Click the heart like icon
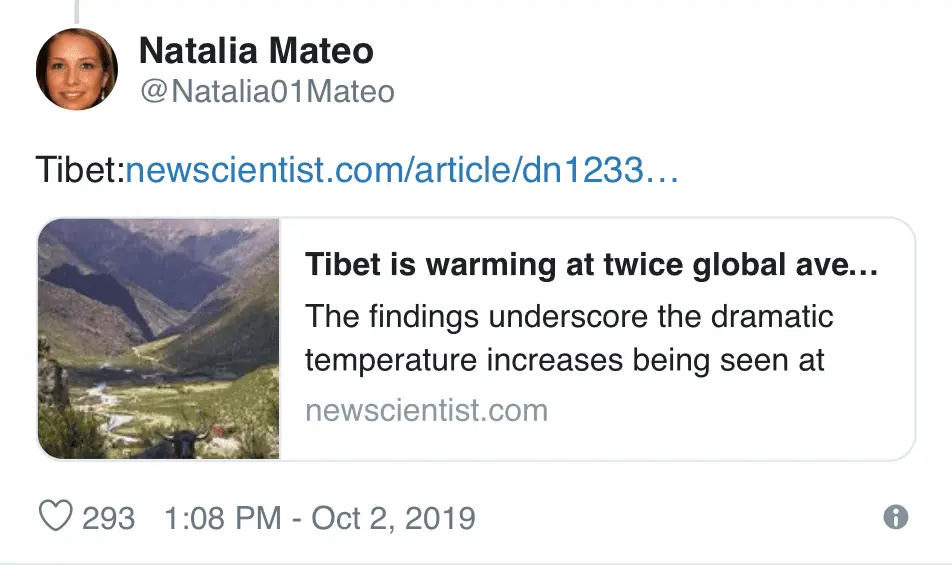Screen dimensions: 952x565 click(x=55, y=517)
